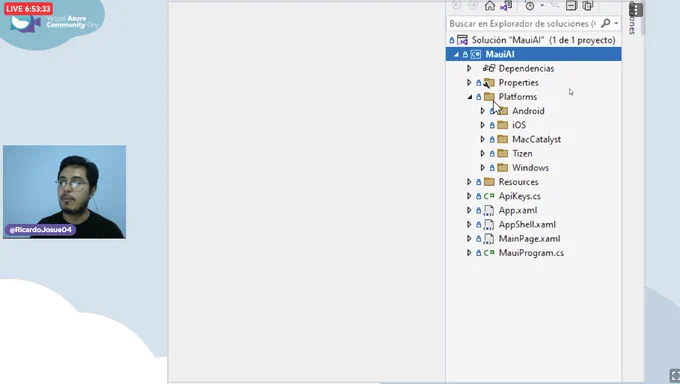Expand the Tizen folder
The width and height of the screenshot is (680, 384).
[x=483, y=154]
